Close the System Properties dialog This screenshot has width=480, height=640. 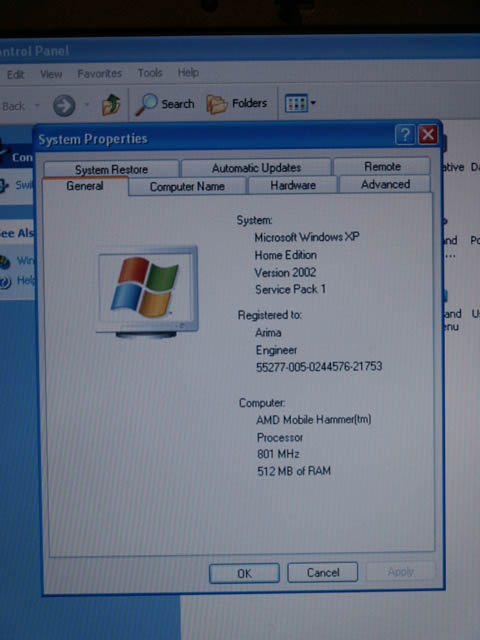(x=428, y=134)
